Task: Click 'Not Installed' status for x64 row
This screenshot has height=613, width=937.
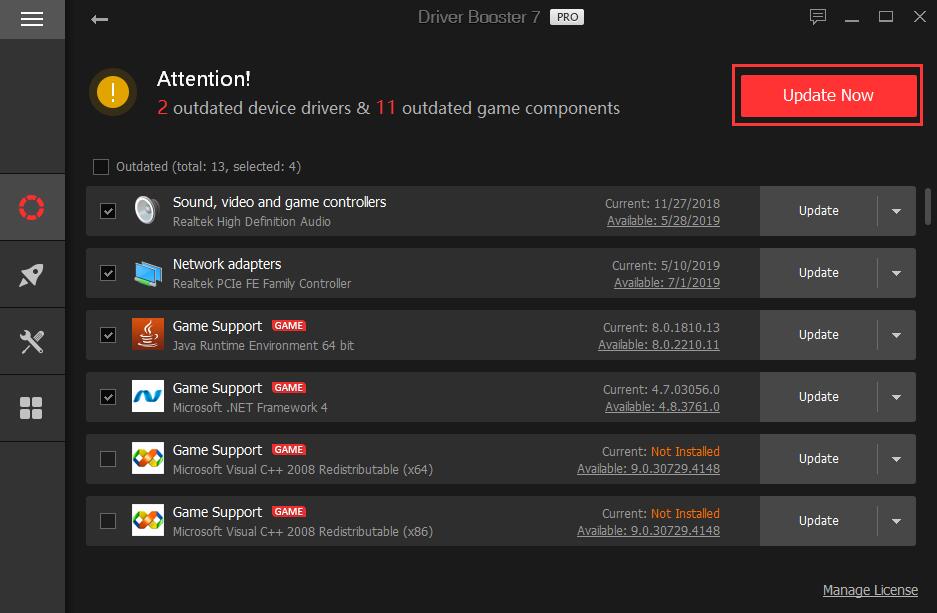Action: point(685,452)
